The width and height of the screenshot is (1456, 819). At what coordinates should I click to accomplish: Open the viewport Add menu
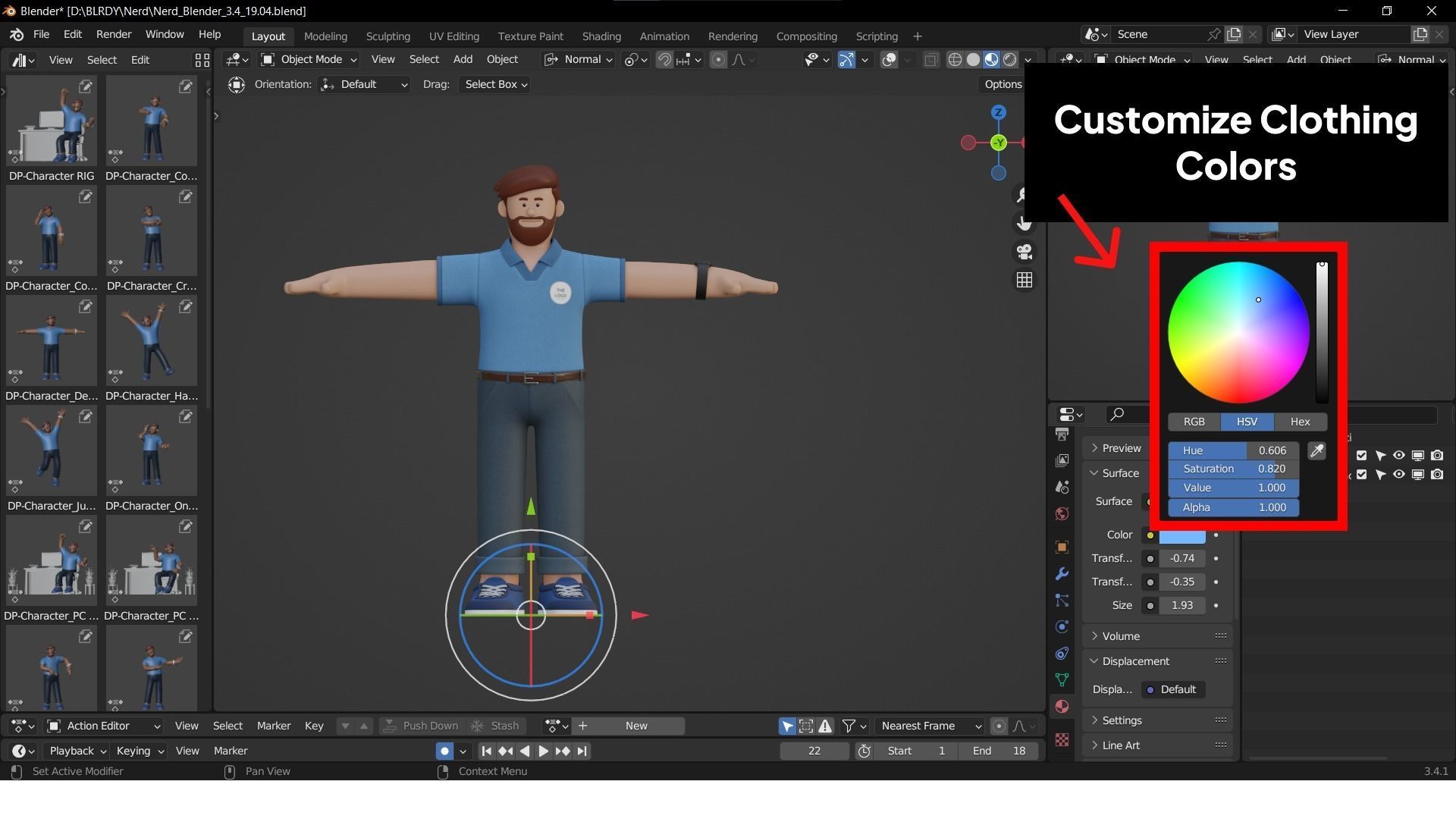463,60
